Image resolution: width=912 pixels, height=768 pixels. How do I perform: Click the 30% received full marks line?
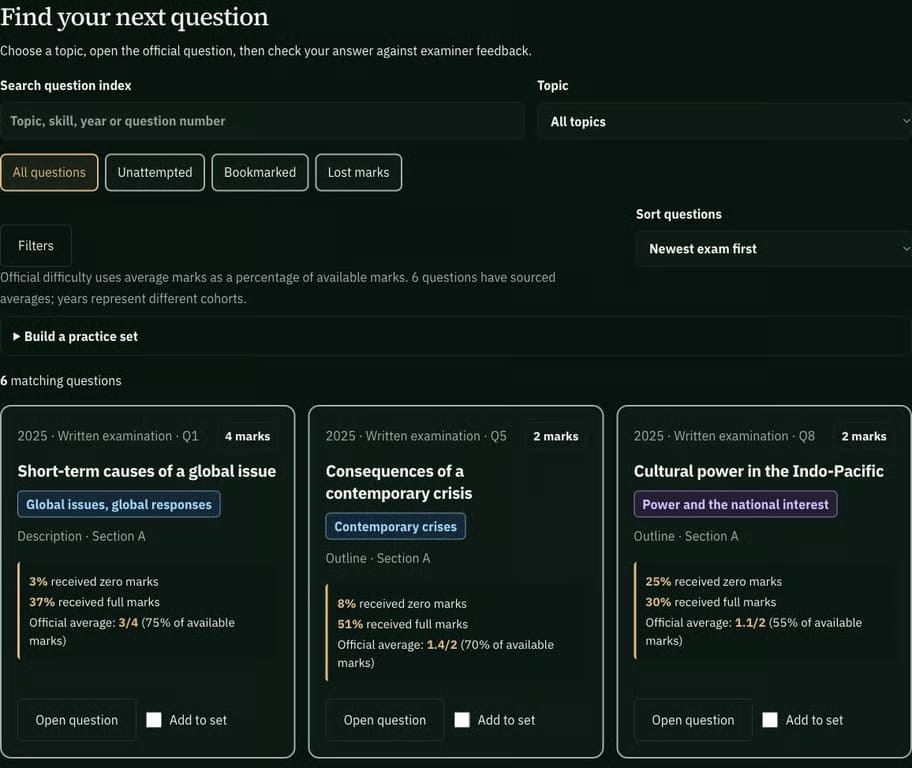click(x=711, y=602)
